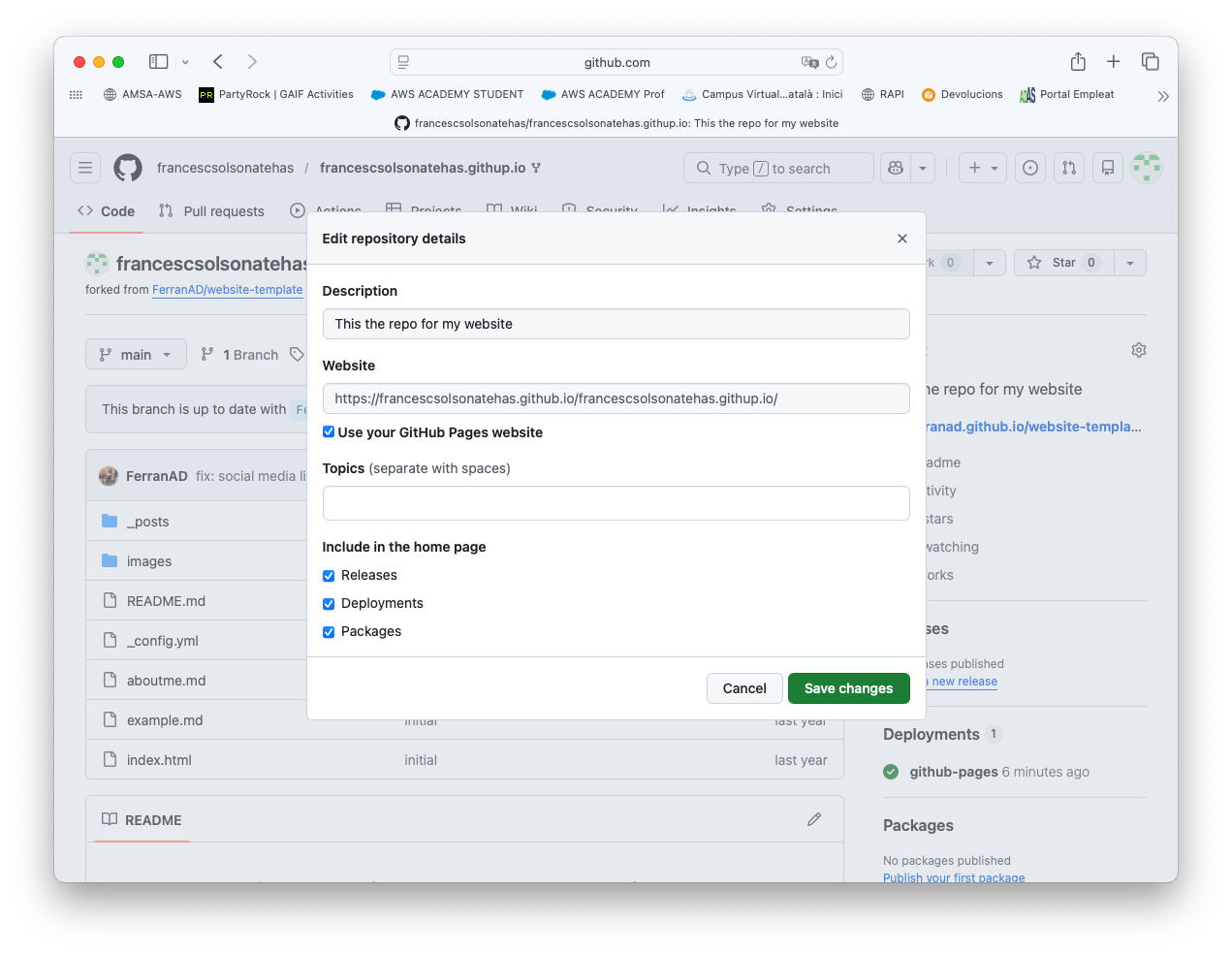Switch to the Pull requests tab
This screenshot has width=1232, height=954.
(x=212, y=211)
